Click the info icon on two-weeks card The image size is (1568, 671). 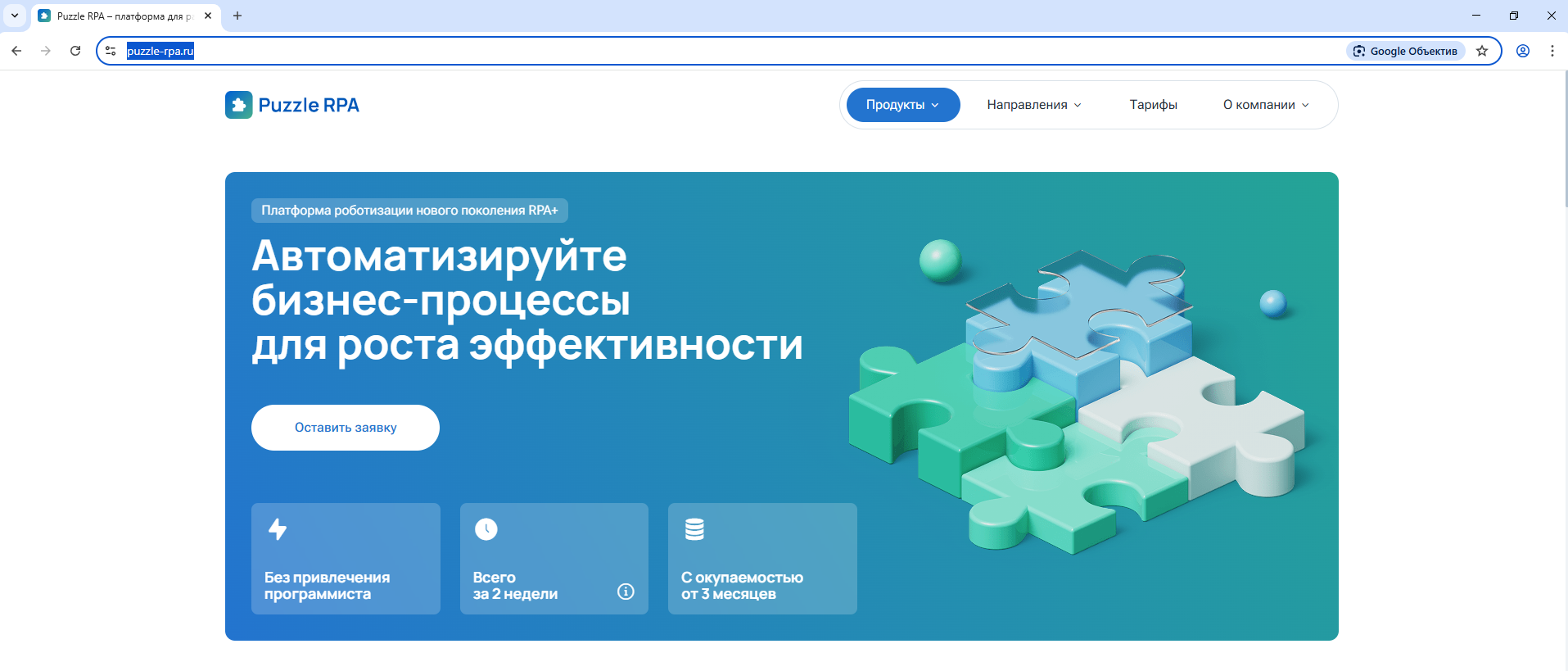pos(626,592)
